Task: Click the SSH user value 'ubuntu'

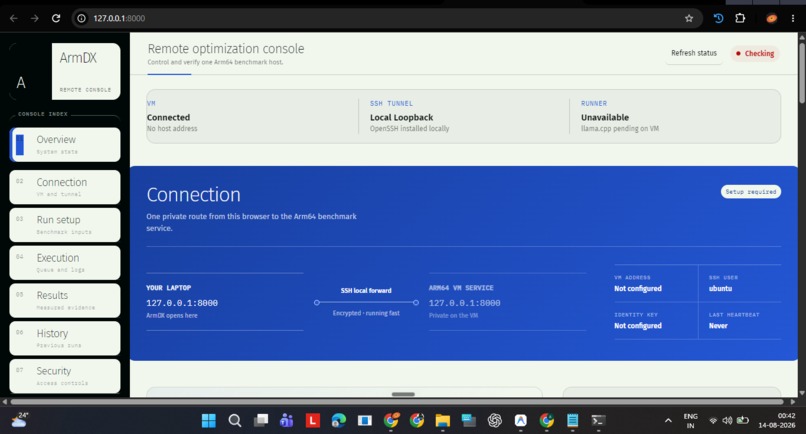Action: tap(720, 288)
